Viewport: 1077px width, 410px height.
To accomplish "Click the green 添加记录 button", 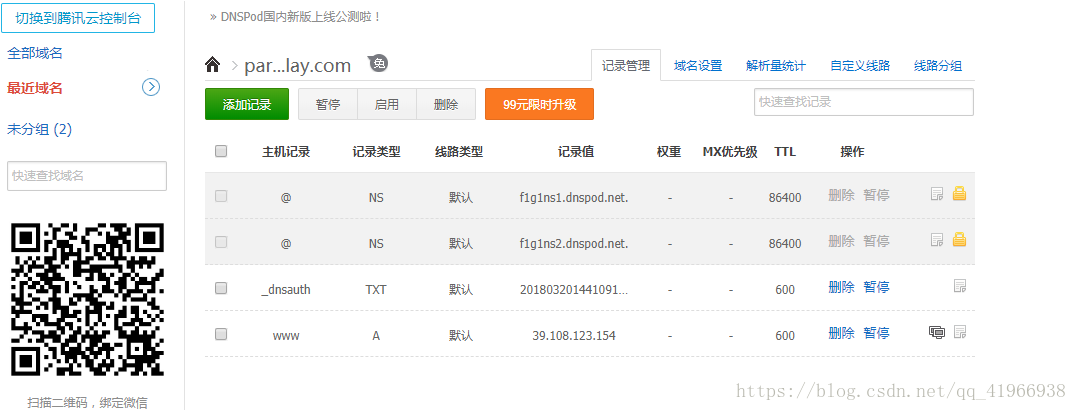I will tap(247, 104).
